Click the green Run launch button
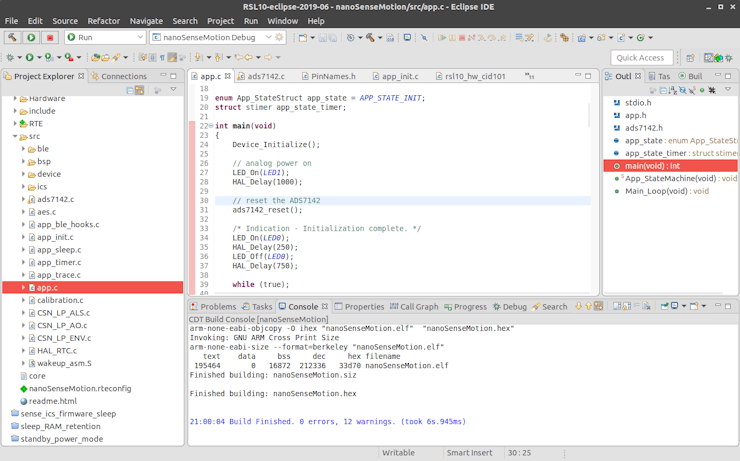 tap(31, 38)
